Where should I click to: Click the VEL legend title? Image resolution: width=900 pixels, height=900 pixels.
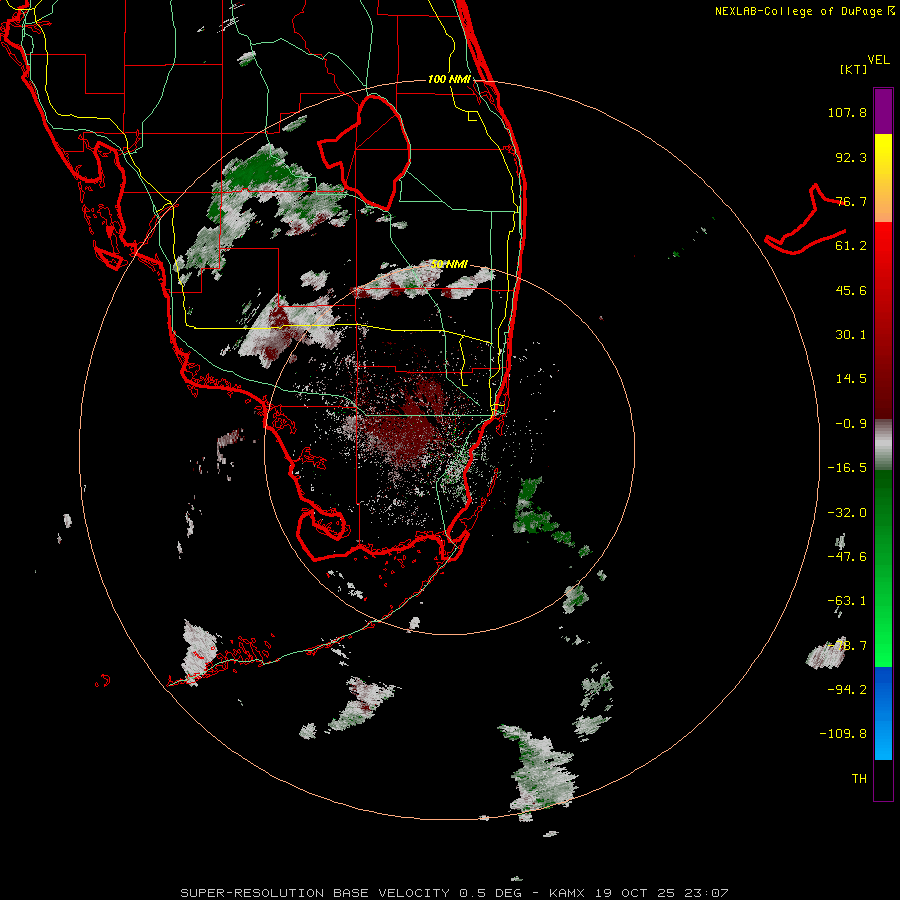point(878,60)
